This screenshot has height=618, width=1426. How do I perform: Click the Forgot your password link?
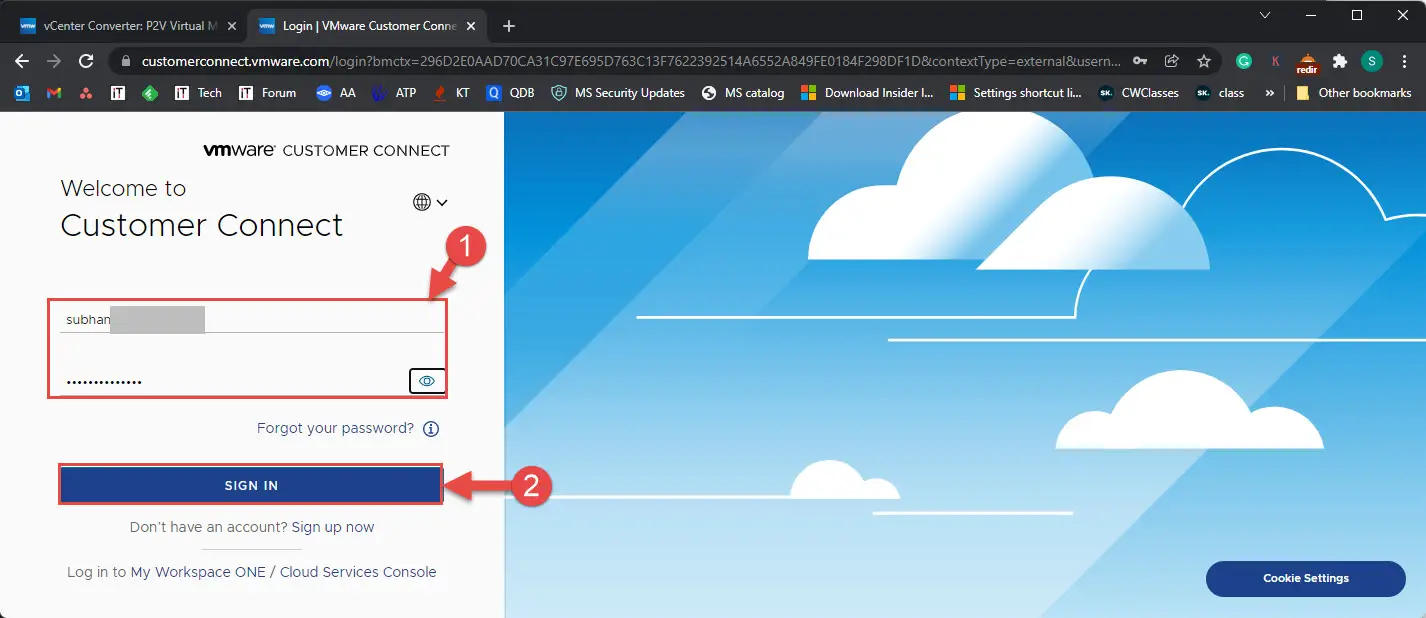pyautogui.click(x=335, y=428)
